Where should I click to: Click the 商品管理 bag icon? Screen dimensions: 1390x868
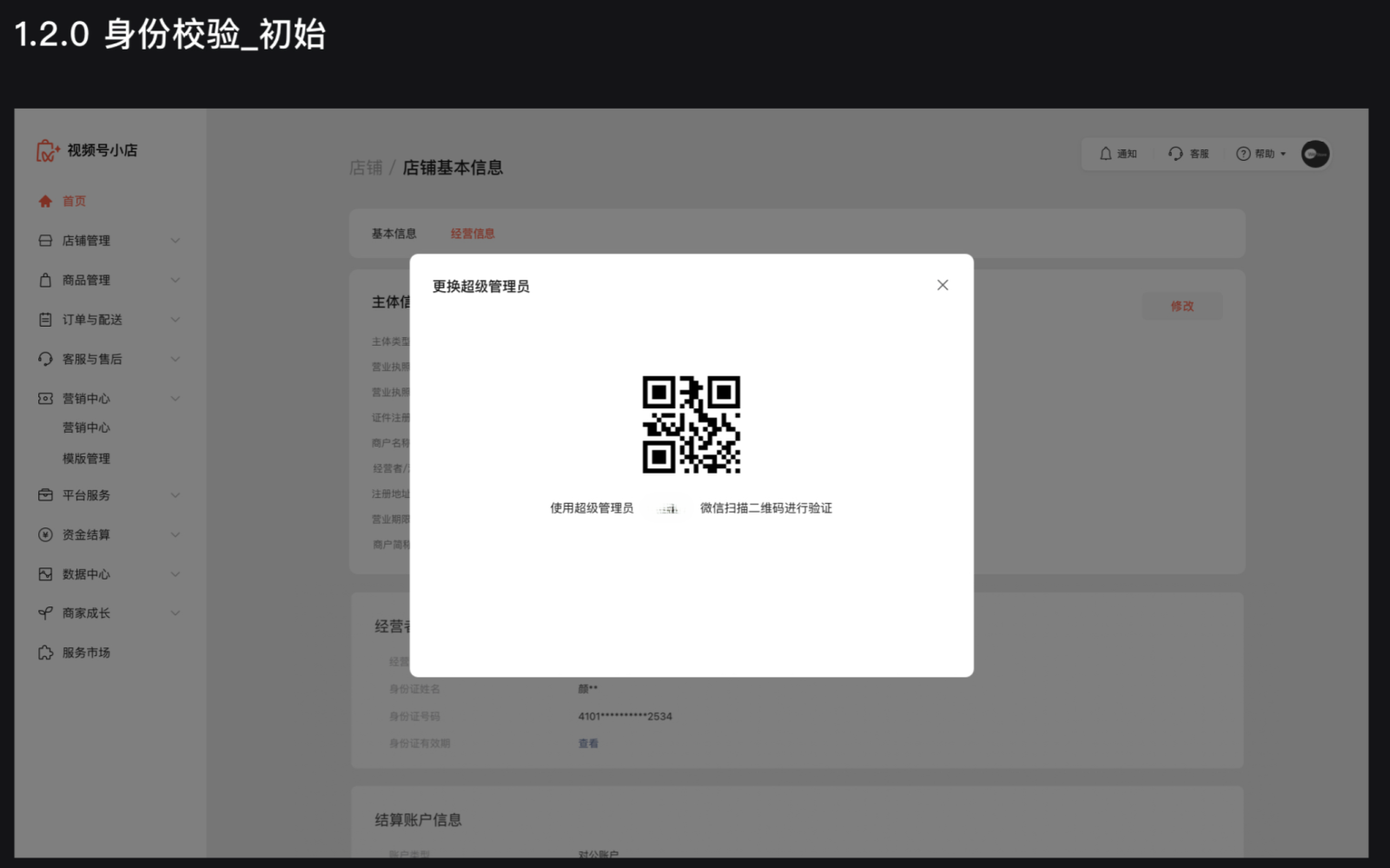(45, 280)
